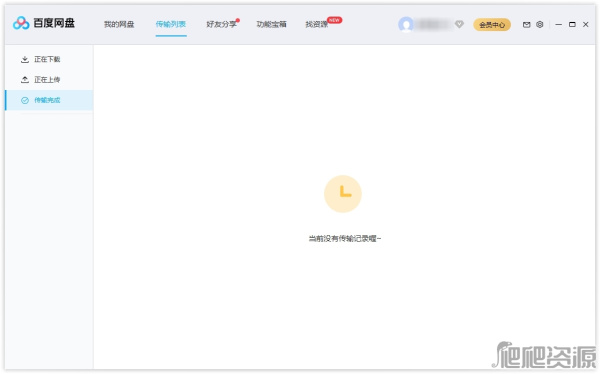Select the 传输列表 tab
Image resolution: width=600 pixels, height=374 pixels.
[171, 24]
